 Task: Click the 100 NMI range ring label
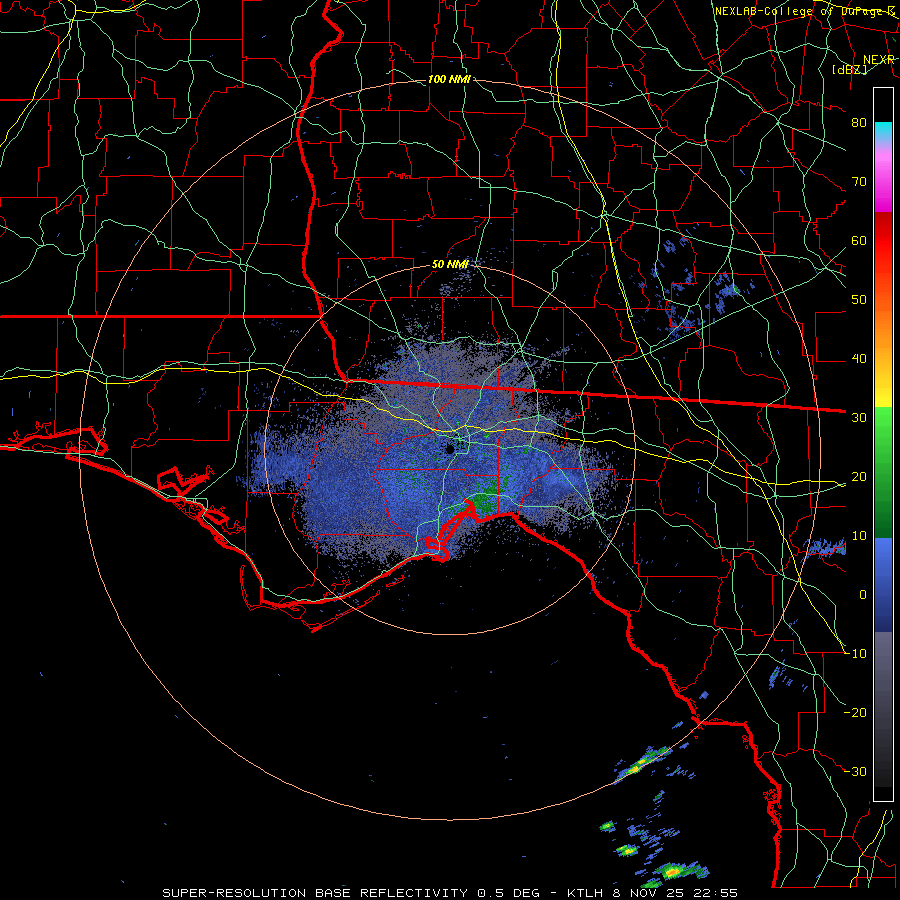click(x=449, y=79)
